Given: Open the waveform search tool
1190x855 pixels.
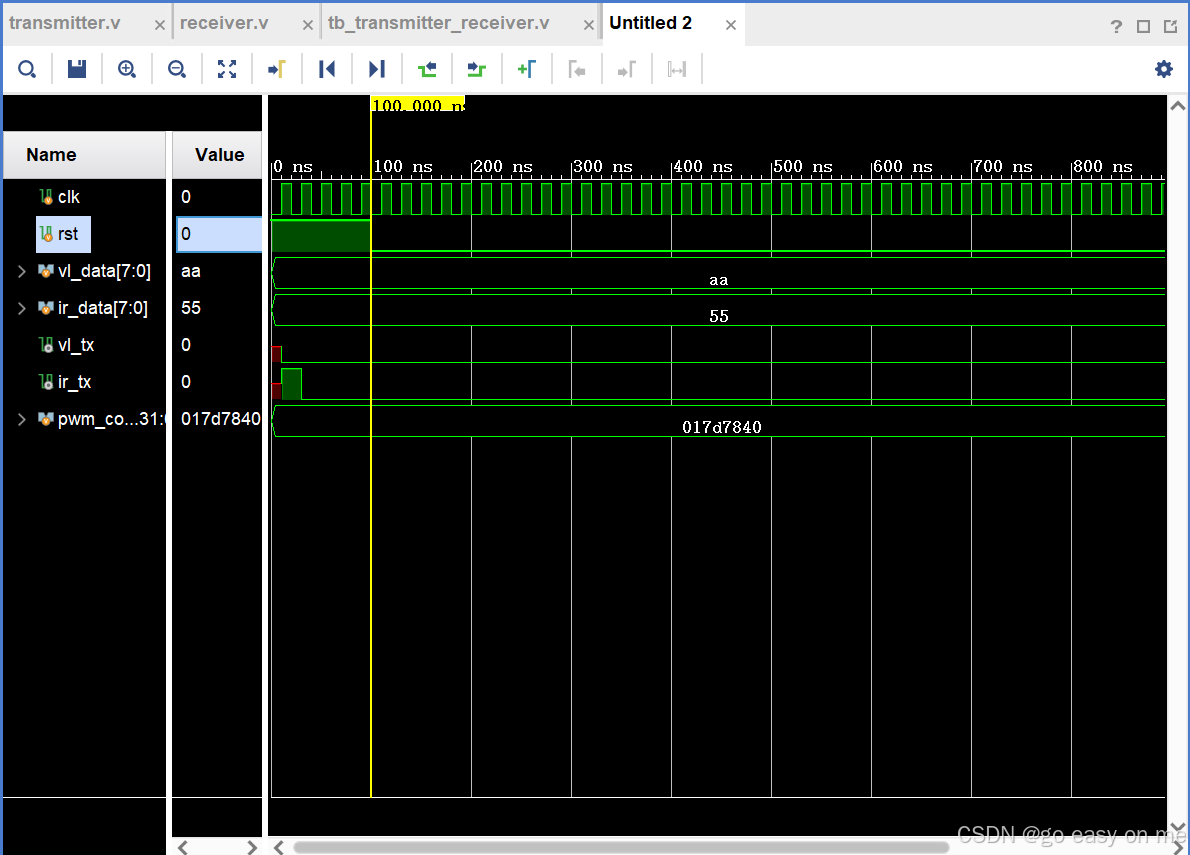Looking at the screenshot, I should click(27, 68).
